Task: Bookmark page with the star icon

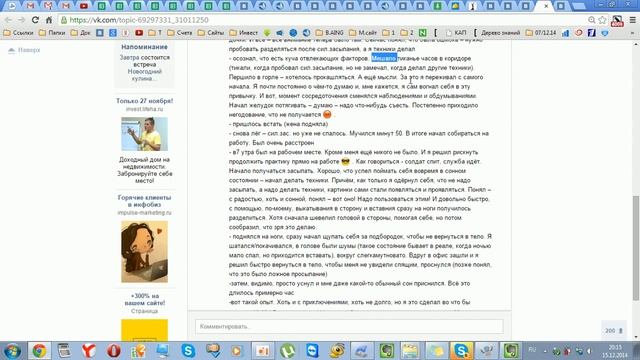Action: pyautogui.click(x=602, y=20)
